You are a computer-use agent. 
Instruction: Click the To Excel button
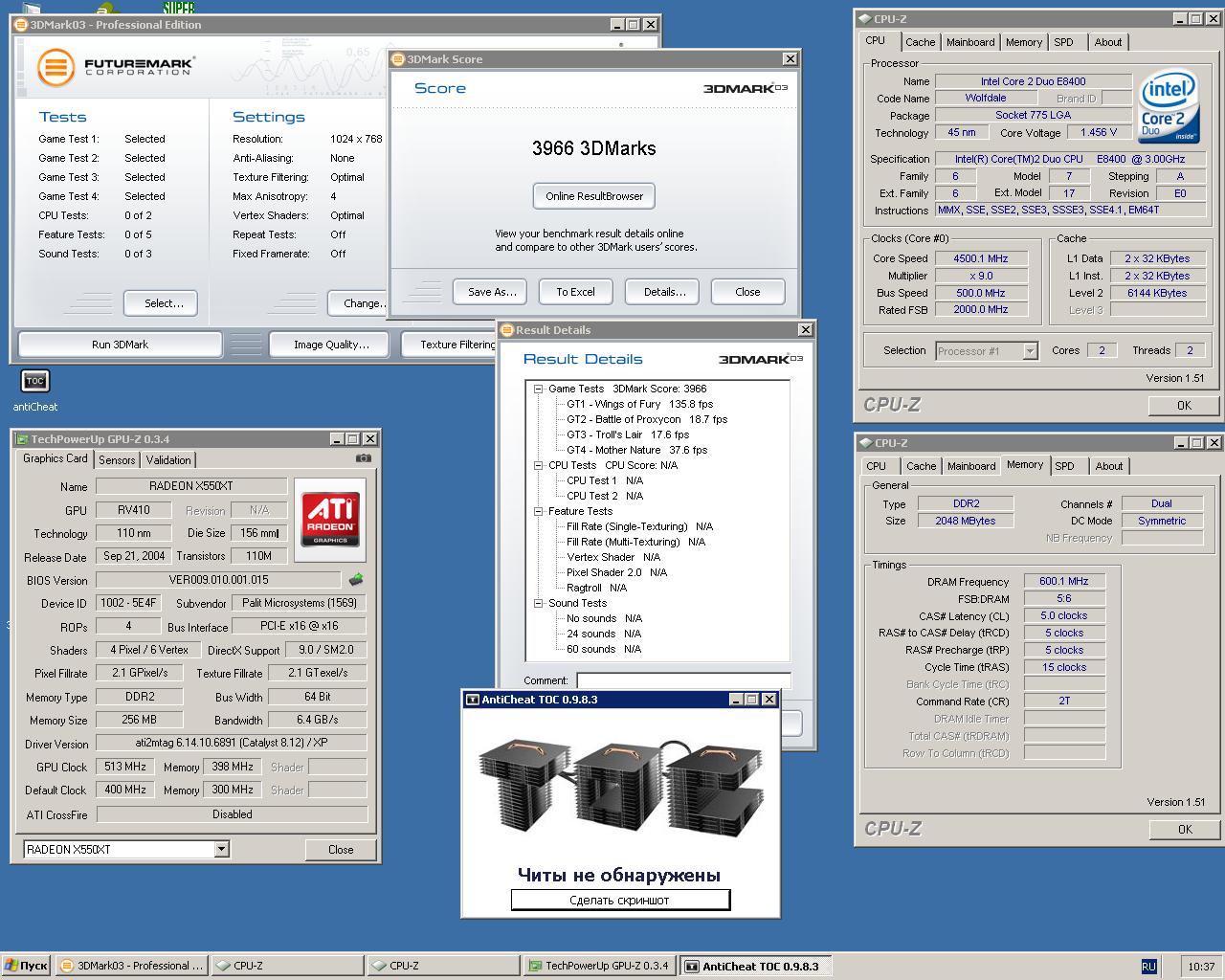575,292
